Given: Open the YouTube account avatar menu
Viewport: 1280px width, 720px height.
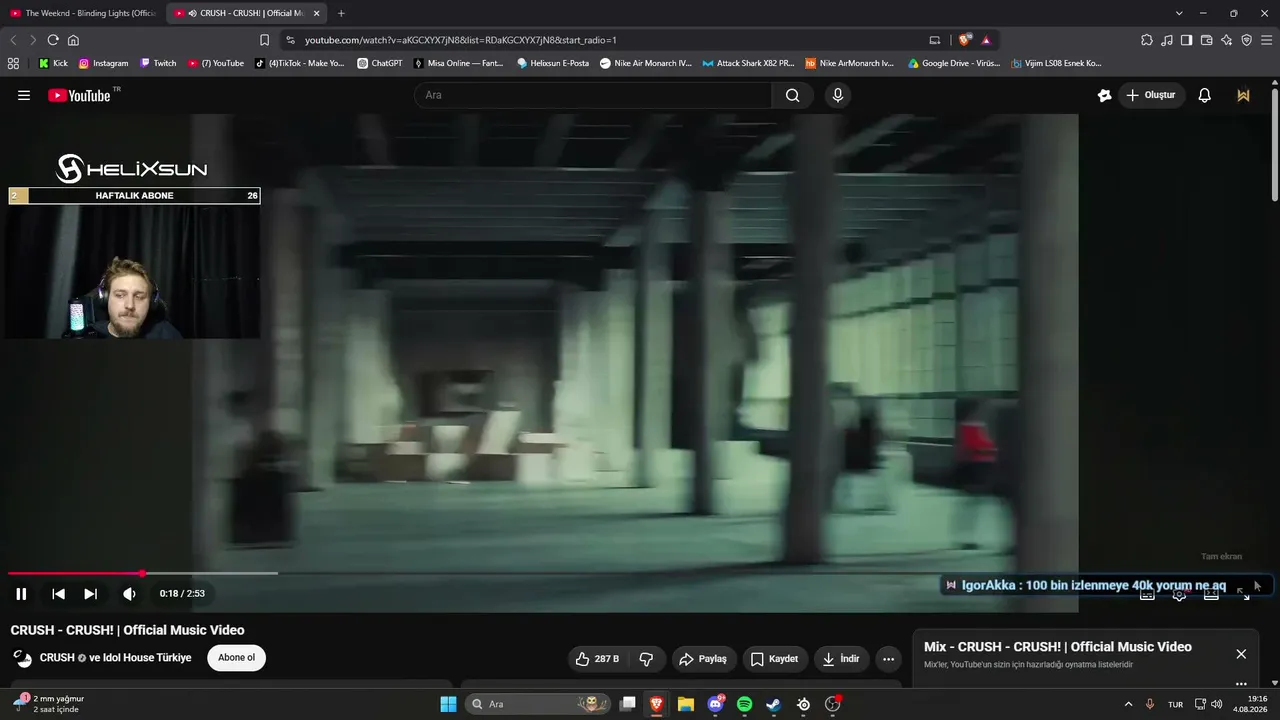Looking at the screenshot, I should click(1244, 95).
